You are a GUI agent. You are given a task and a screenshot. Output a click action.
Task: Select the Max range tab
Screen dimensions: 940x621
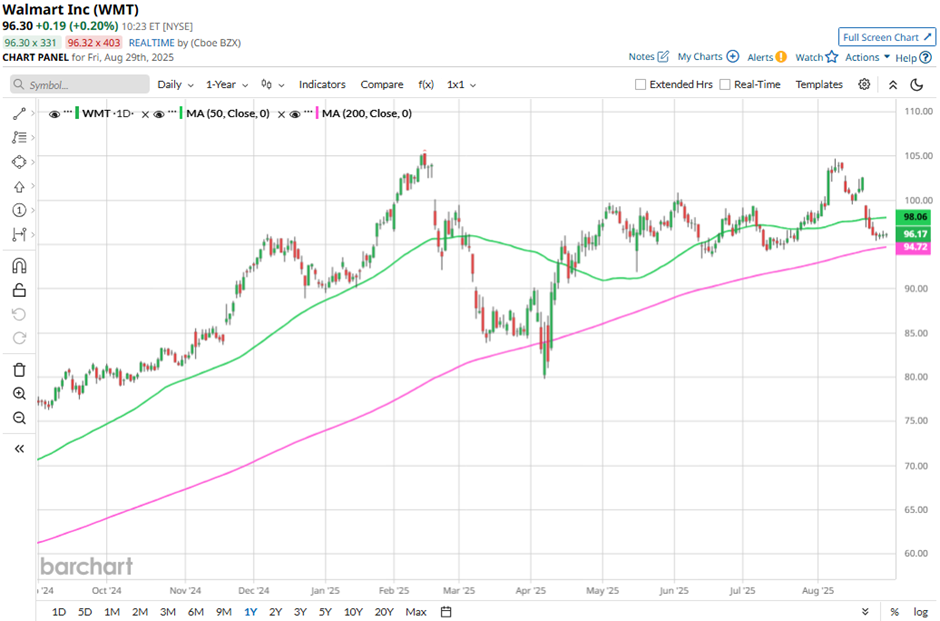pyautogui.click(x=415, y=611)
